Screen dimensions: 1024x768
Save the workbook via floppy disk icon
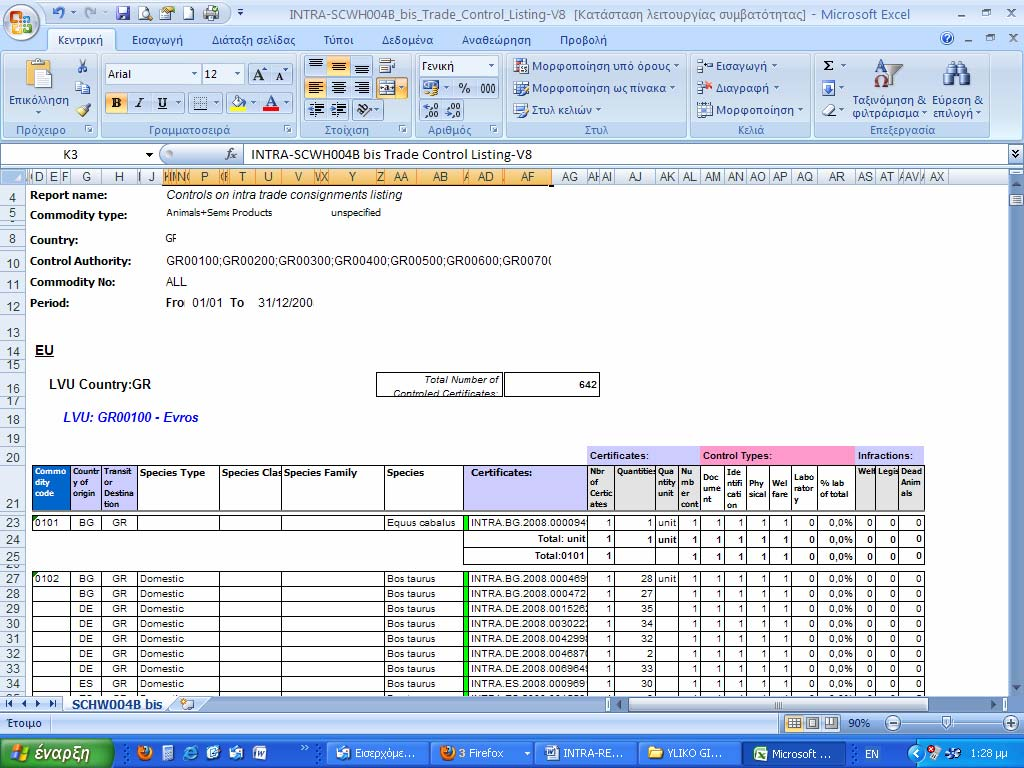tap(123, 12)
